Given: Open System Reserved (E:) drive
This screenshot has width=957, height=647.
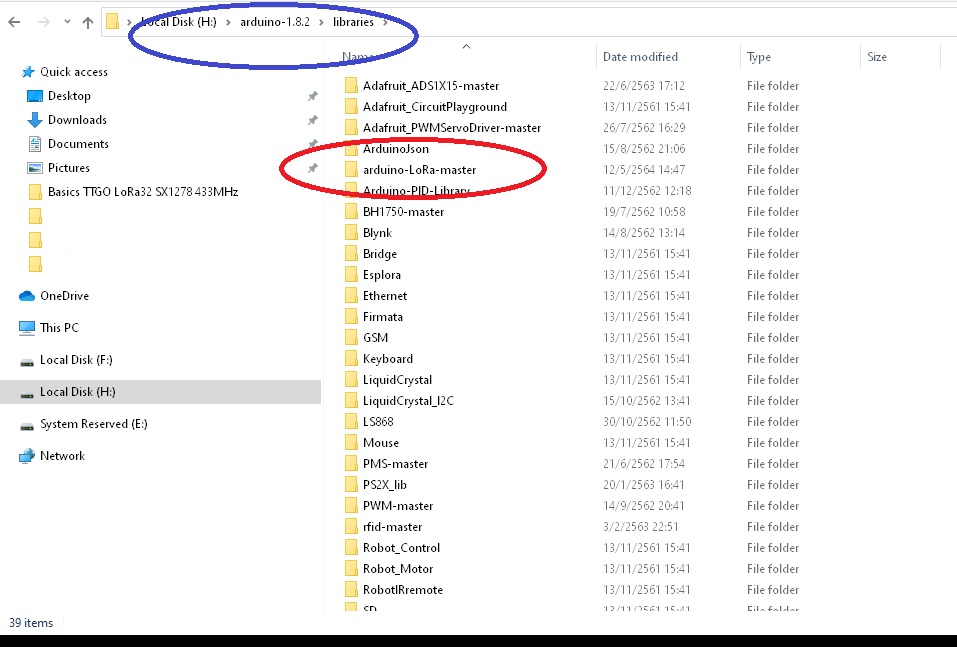Looking at the screenshot, I should 93,424.
